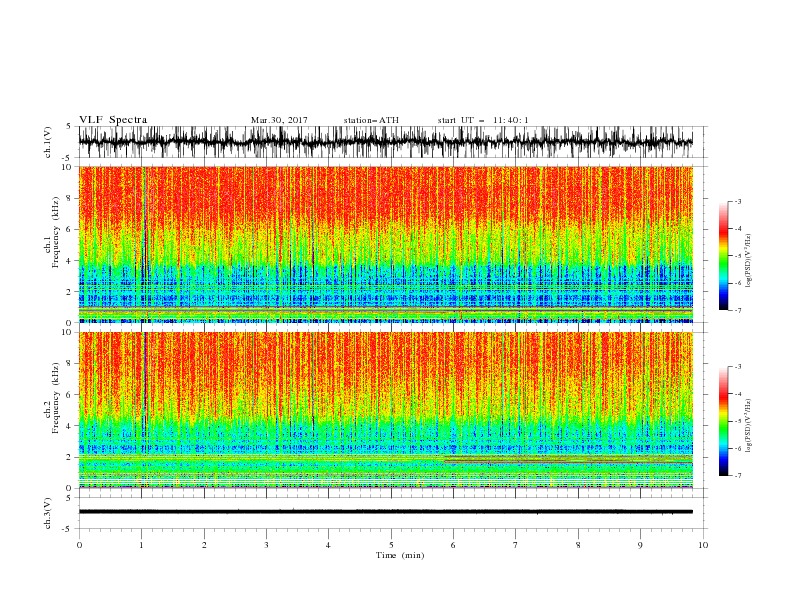Screen dimensions: 792x612
Task: Click the '6' kHz tick on ch.2 axis
Action: [70, 394]
